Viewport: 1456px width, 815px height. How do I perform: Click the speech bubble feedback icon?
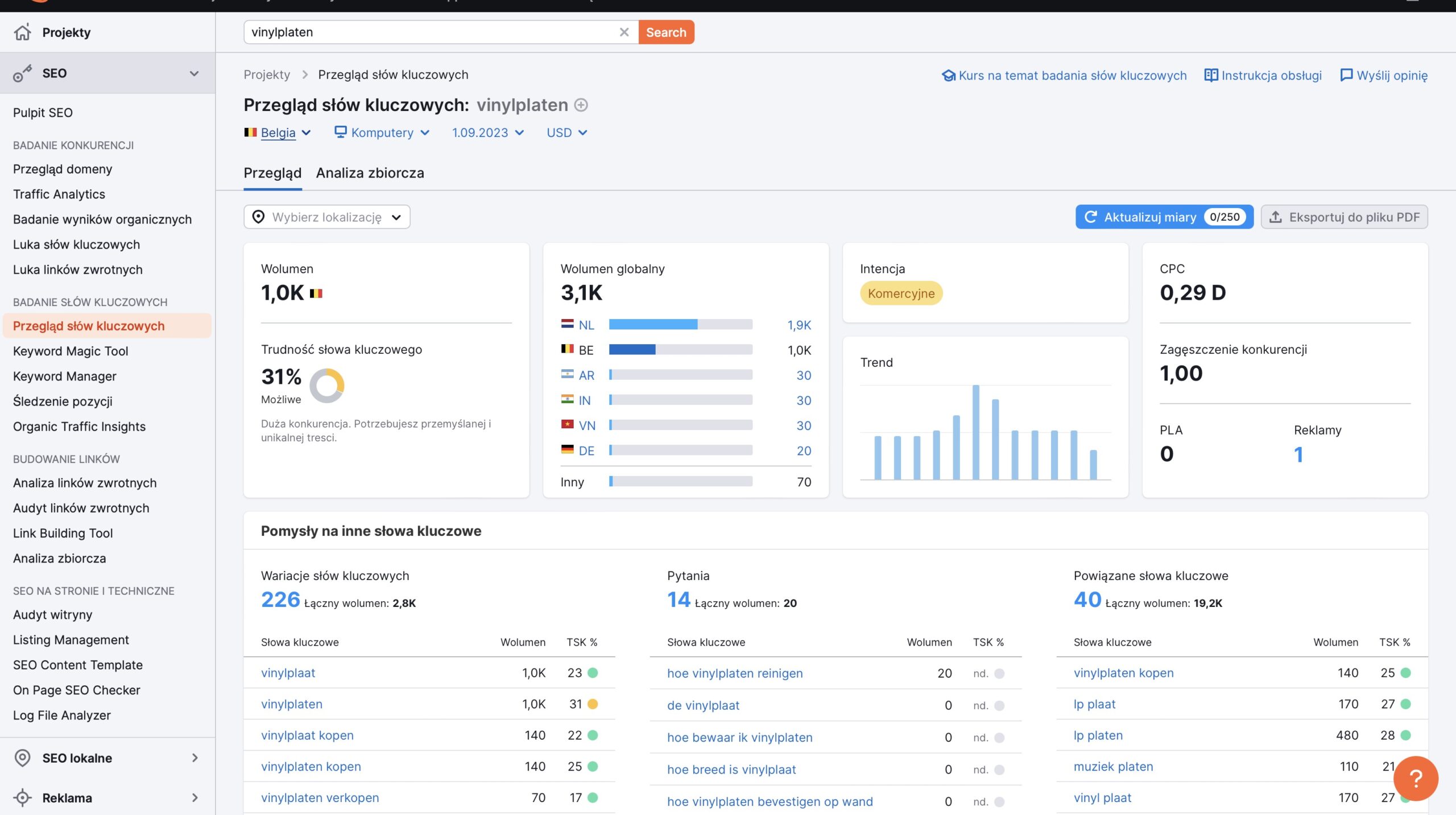1346,76
